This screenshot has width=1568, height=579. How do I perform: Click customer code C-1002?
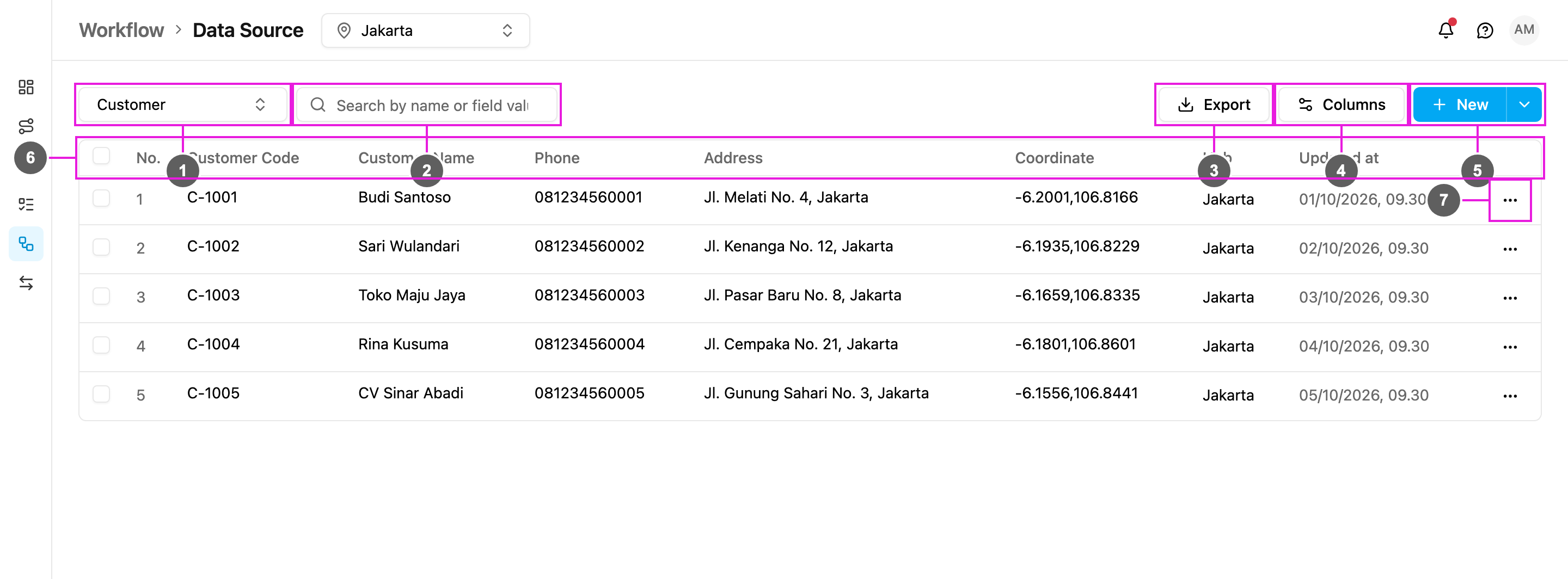213,247
